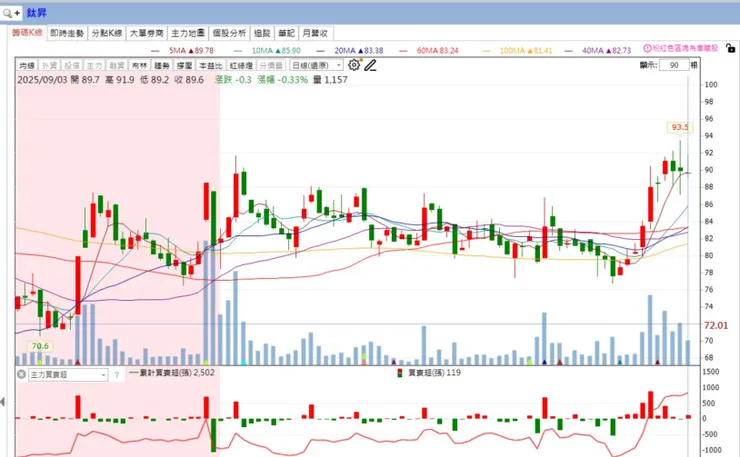
Task: Click the 100MA legend entry
Action: click(517, 50)
